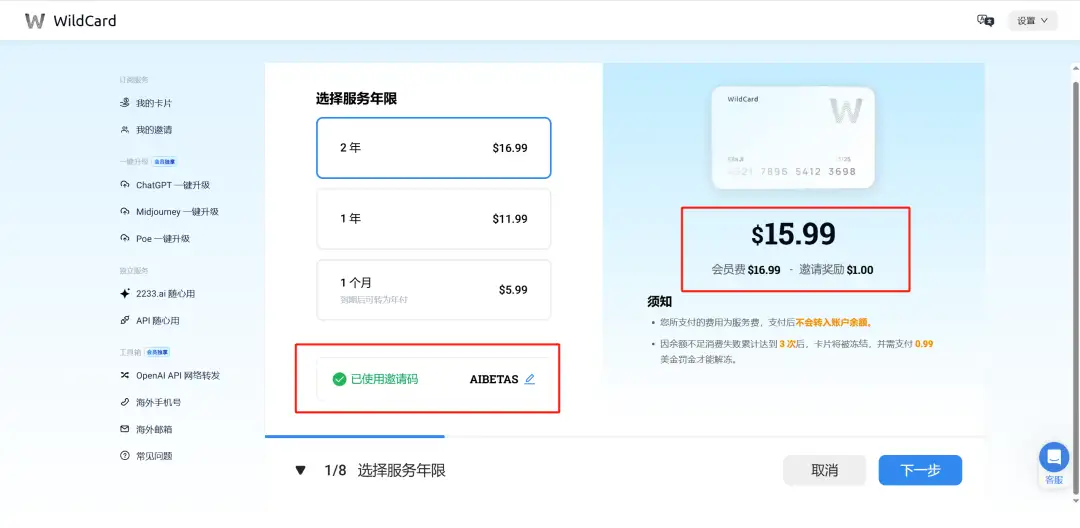
Task: Click the 海外邮箱 envelope icon
Action: tap(125, 429)
